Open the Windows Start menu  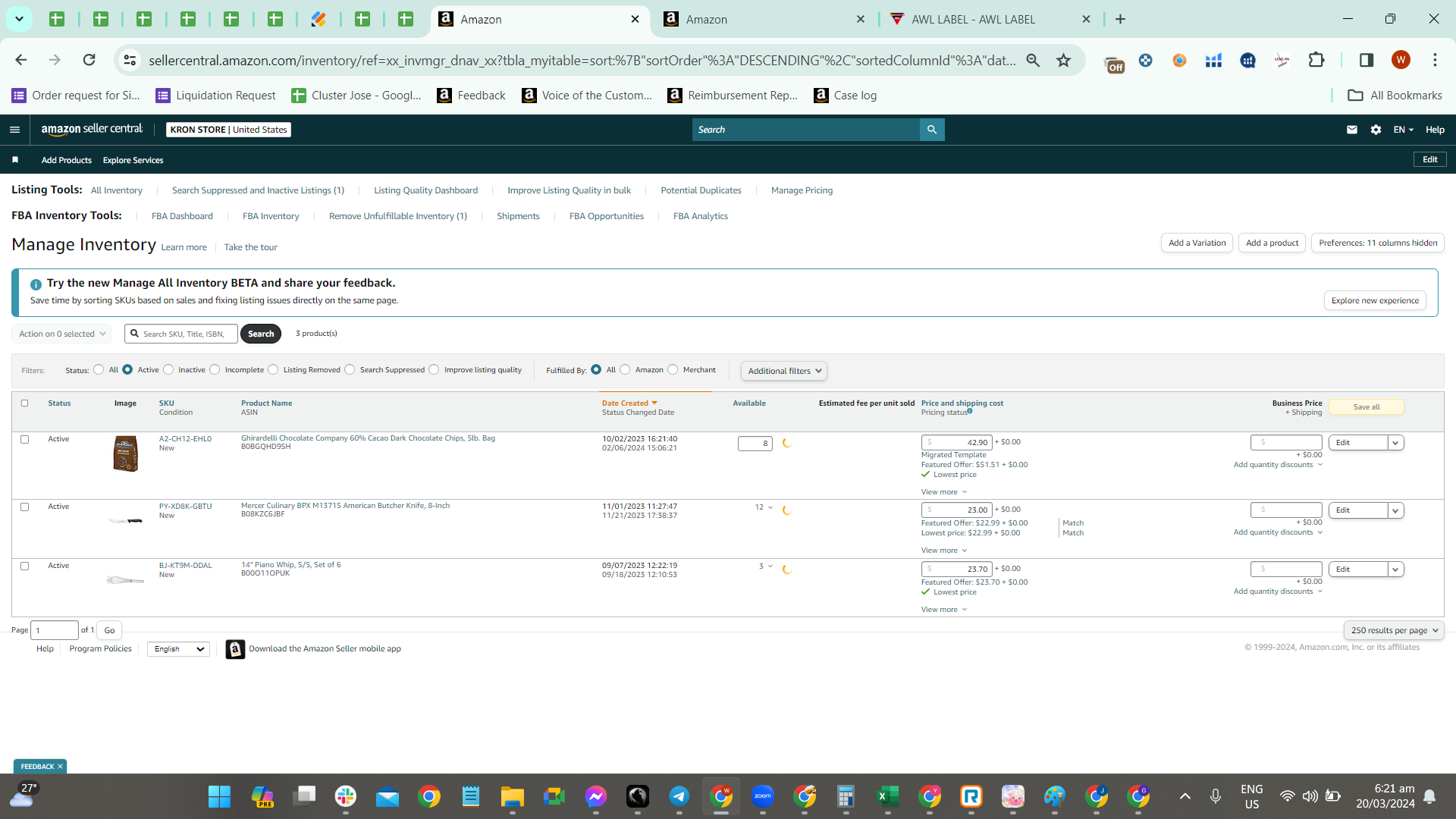(x=219, y=797)
